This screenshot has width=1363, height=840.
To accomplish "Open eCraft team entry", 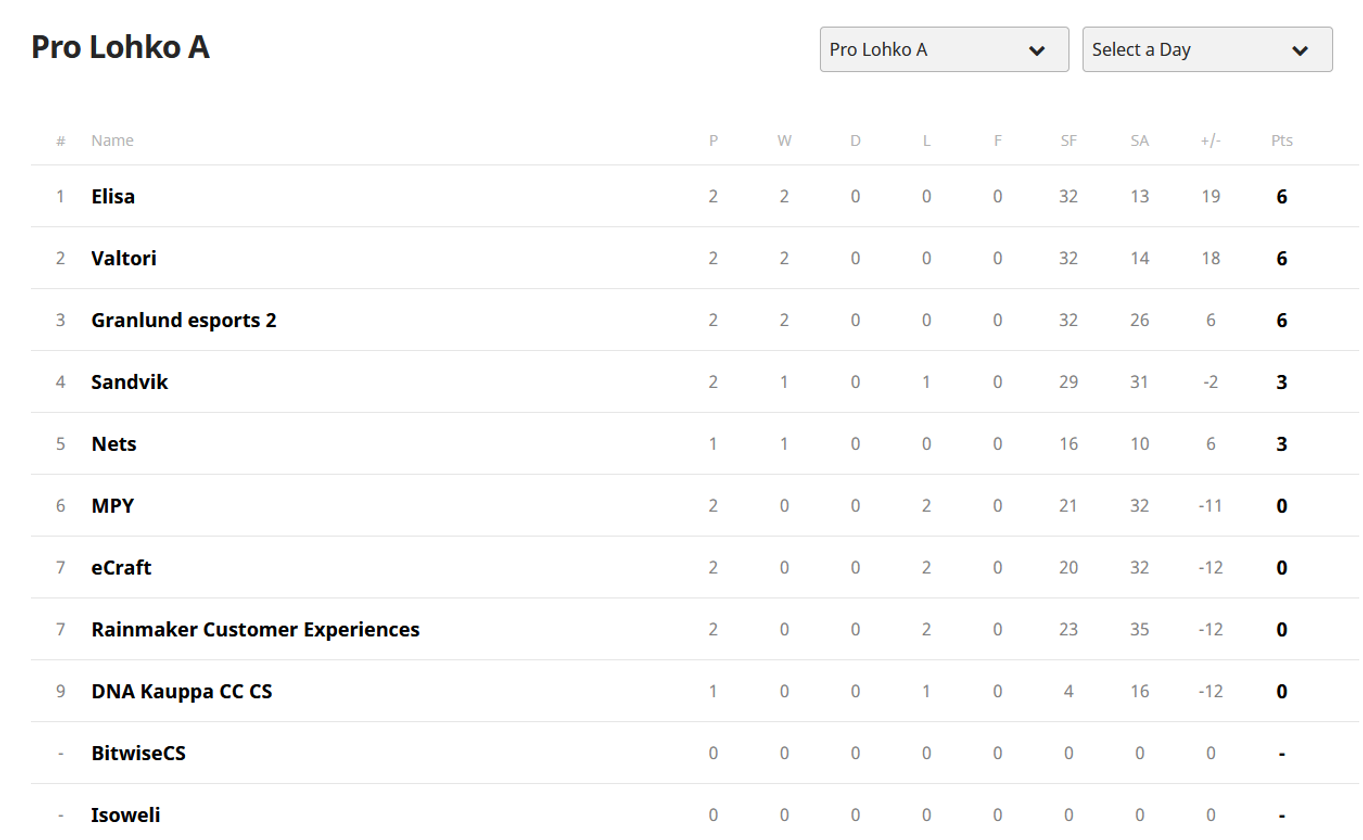I will (121, 568).
